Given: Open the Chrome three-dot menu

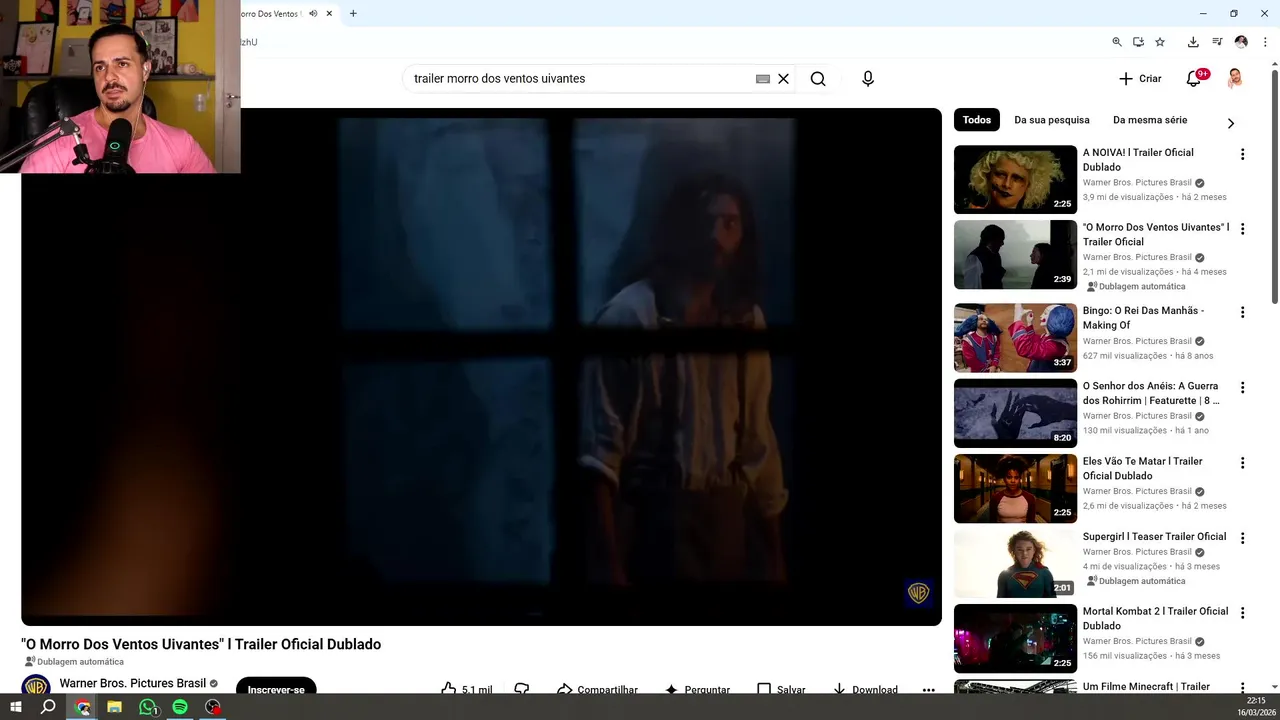Looking at the screenshot, I should click(1265, 42).
